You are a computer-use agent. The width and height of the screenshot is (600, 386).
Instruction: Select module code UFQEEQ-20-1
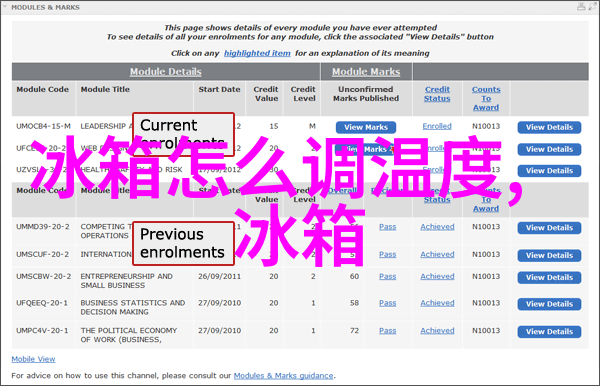[x=42, y=303]
